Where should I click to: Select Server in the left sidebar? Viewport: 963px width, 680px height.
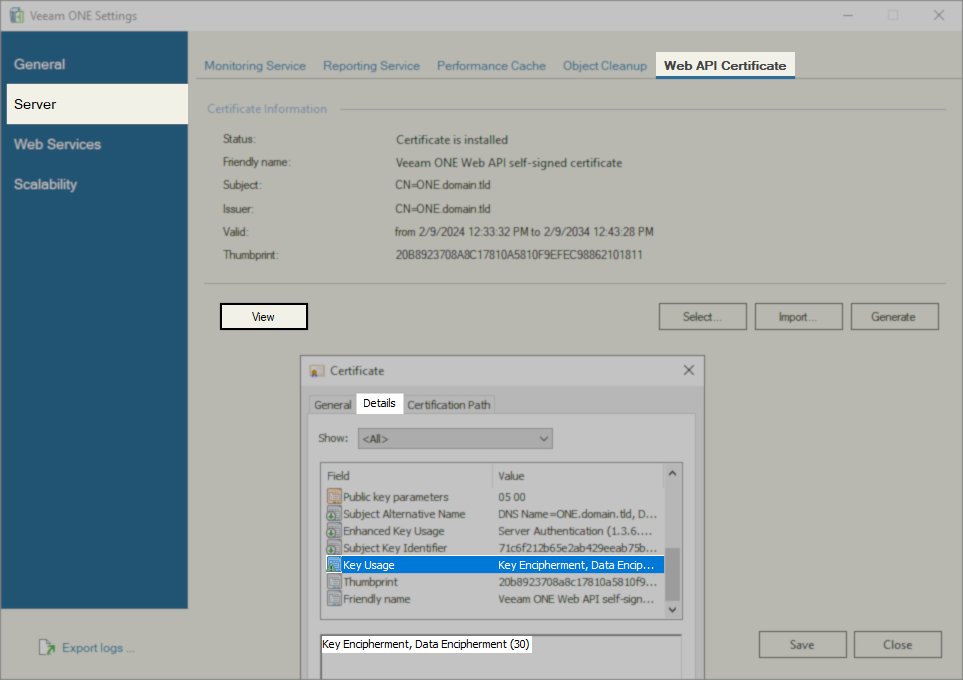(97, 104)
